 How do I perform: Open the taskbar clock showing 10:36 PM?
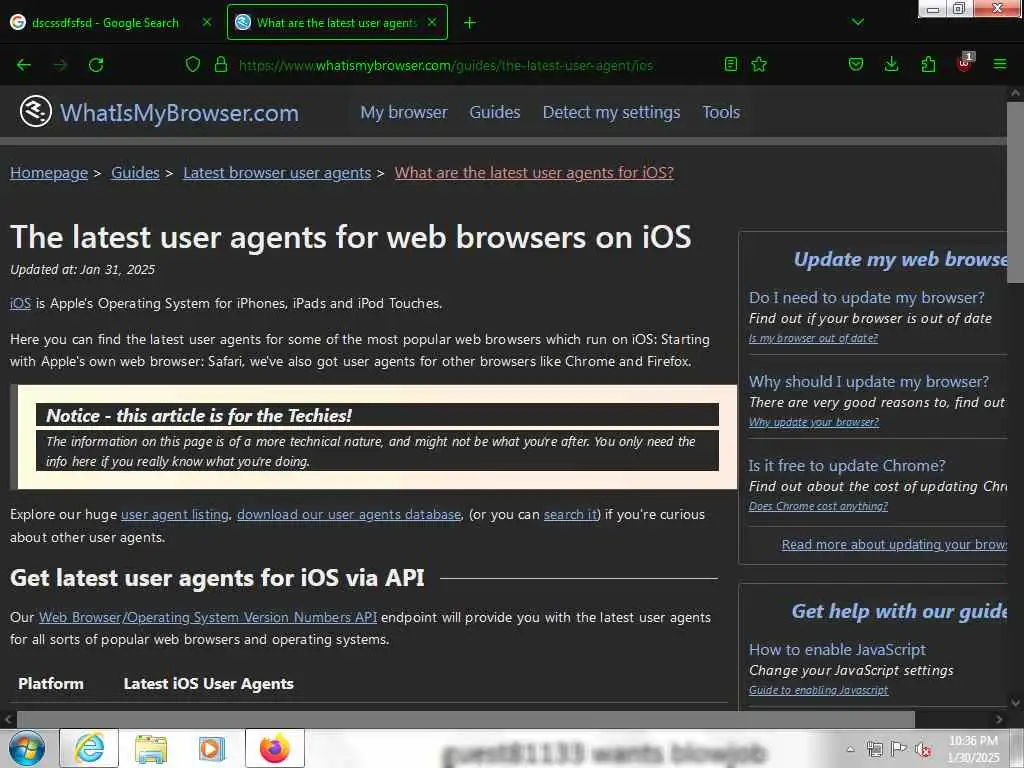click(973, 749)
